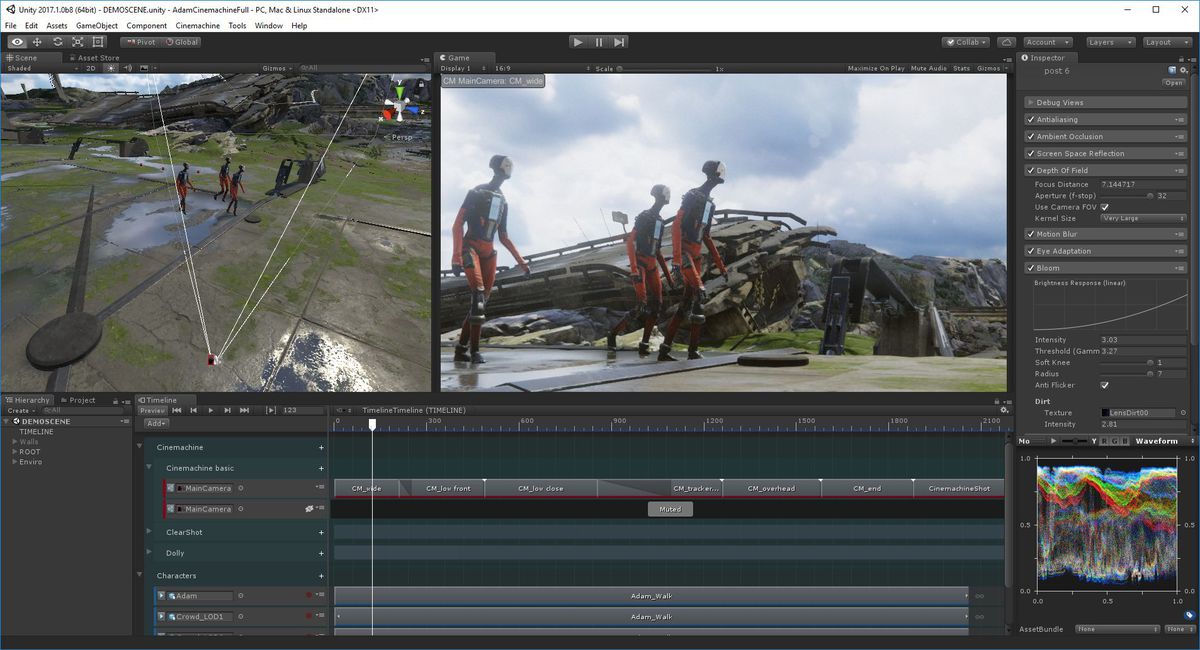
Task: Toggle Timeline play range button
Action: 271,410
